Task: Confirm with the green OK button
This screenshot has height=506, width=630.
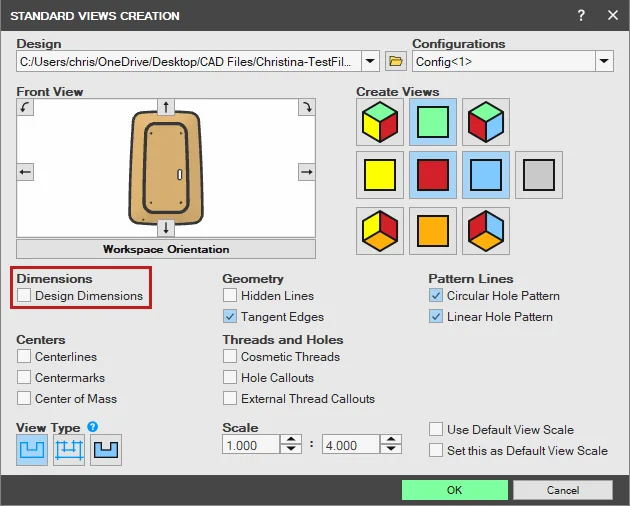Action: coord(454,490)
